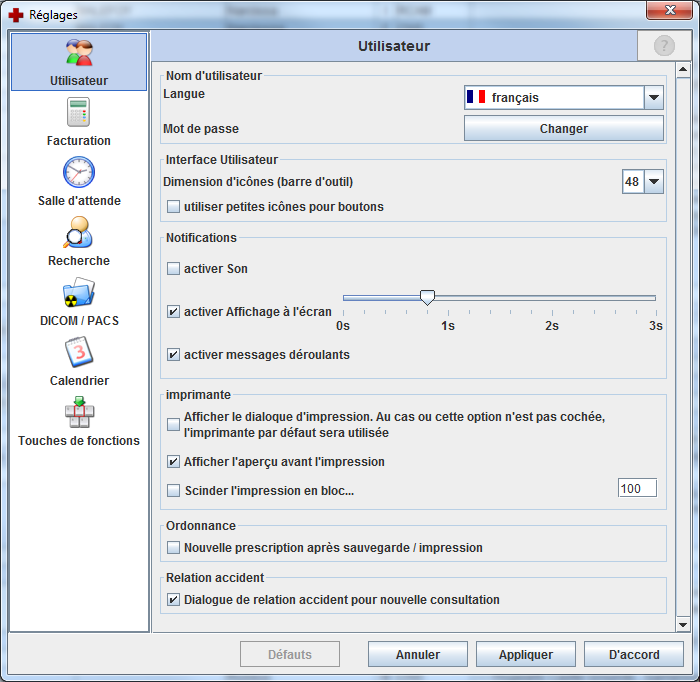Enable Nouvelle prescription après sauvegarde checkbox
Screen dimensions: 700x682
pos(174,548)
